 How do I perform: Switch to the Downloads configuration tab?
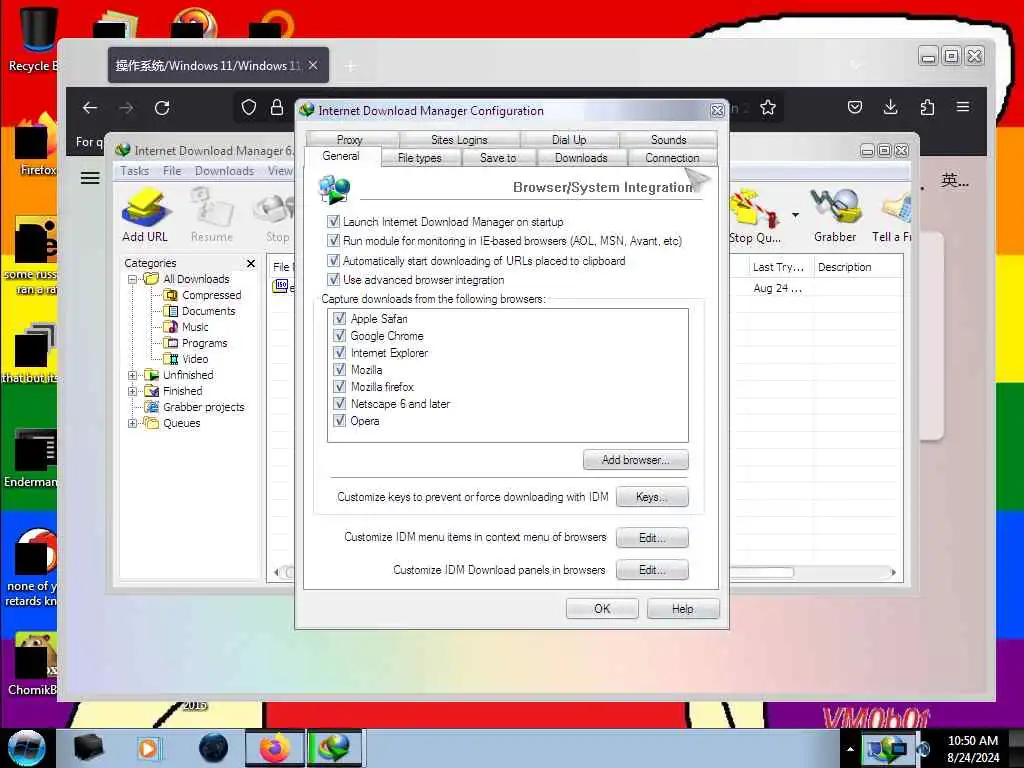581,157
